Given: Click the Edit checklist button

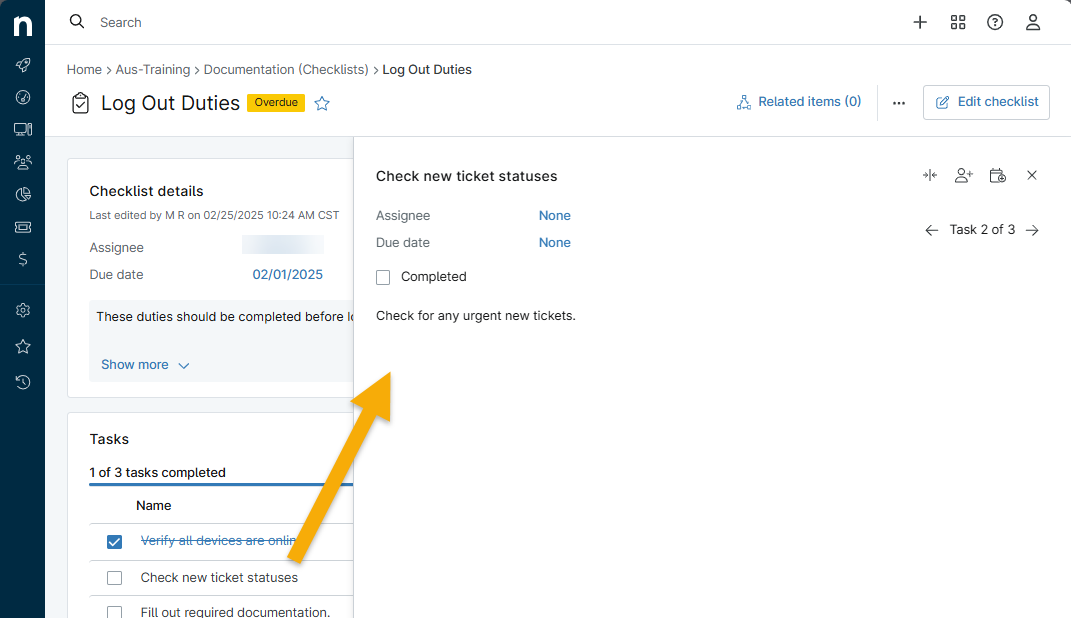Looking at the screenshot, I should point(986,102).
